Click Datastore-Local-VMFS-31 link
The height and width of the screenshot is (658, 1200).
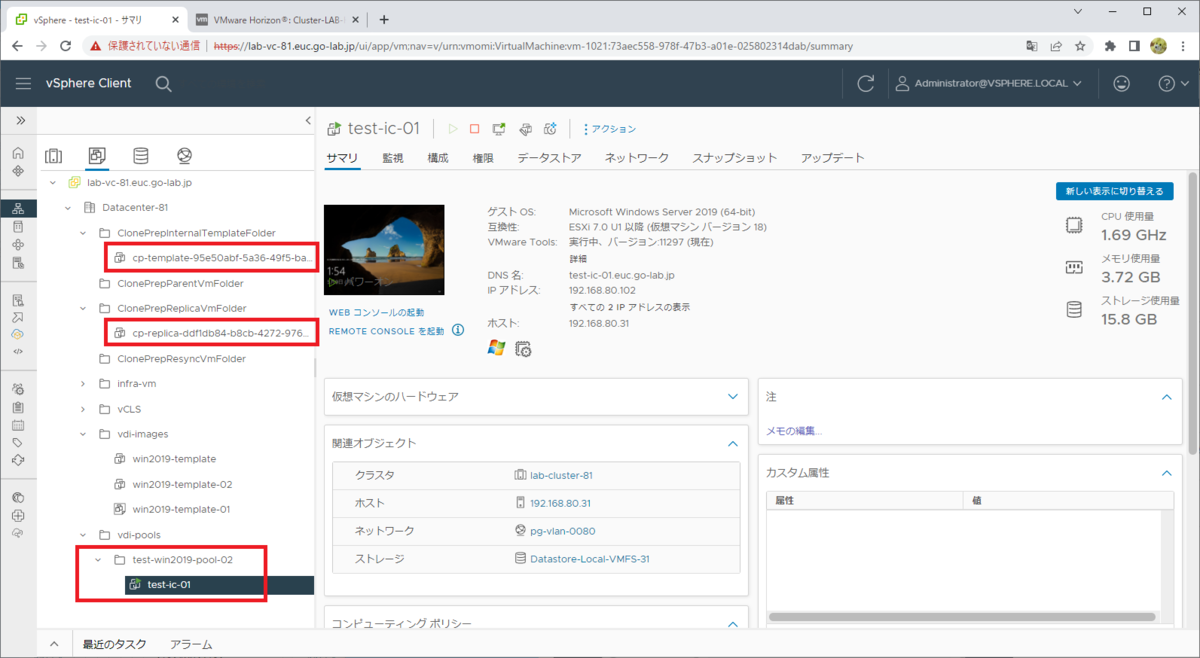point(589,559)
